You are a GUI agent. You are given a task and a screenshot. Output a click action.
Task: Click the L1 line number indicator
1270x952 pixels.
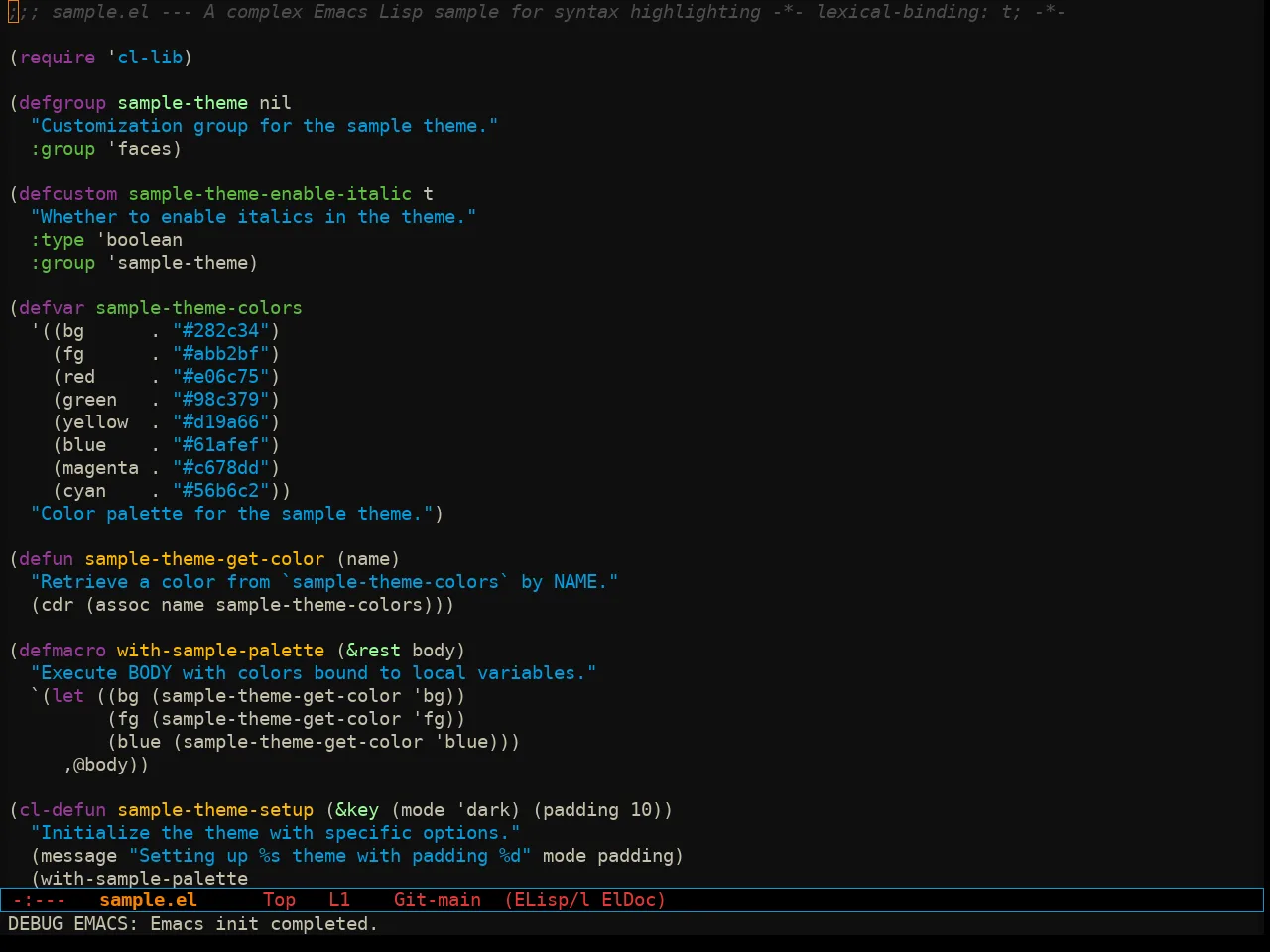pos(339,900)
